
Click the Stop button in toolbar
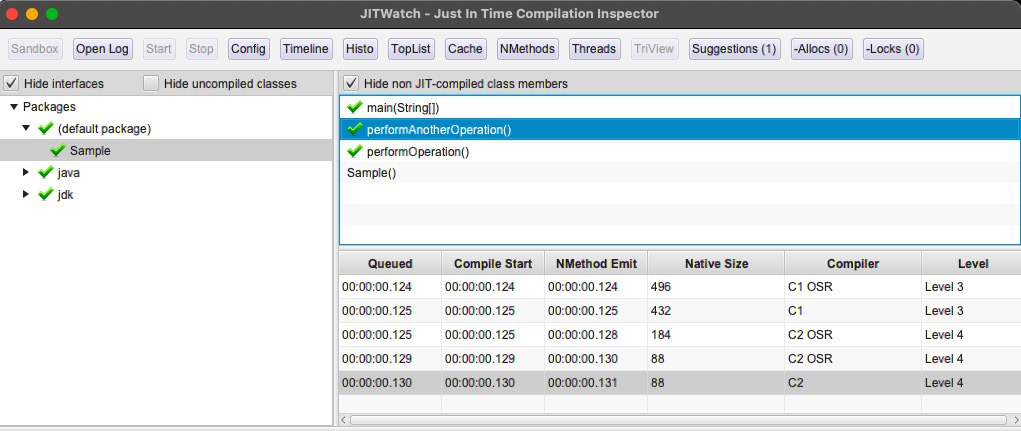201,49
